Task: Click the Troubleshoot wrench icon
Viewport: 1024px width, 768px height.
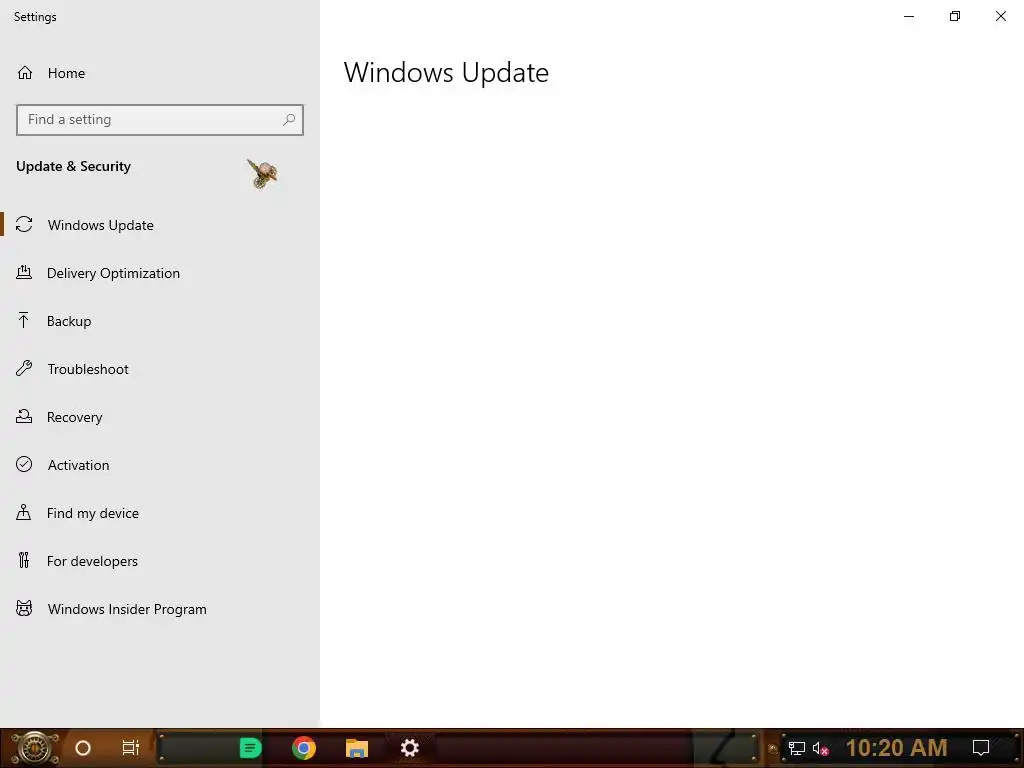Action: tap(24, 368)
